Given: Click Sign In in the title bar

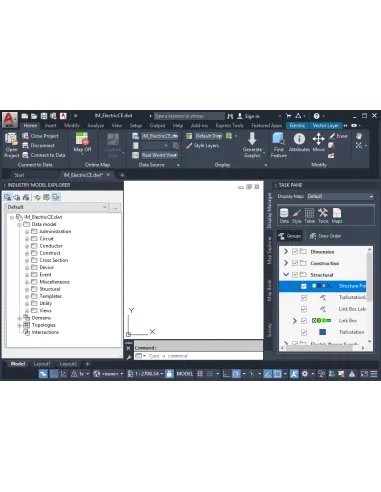Looking at the screenshot, I should tap(249, 116).
